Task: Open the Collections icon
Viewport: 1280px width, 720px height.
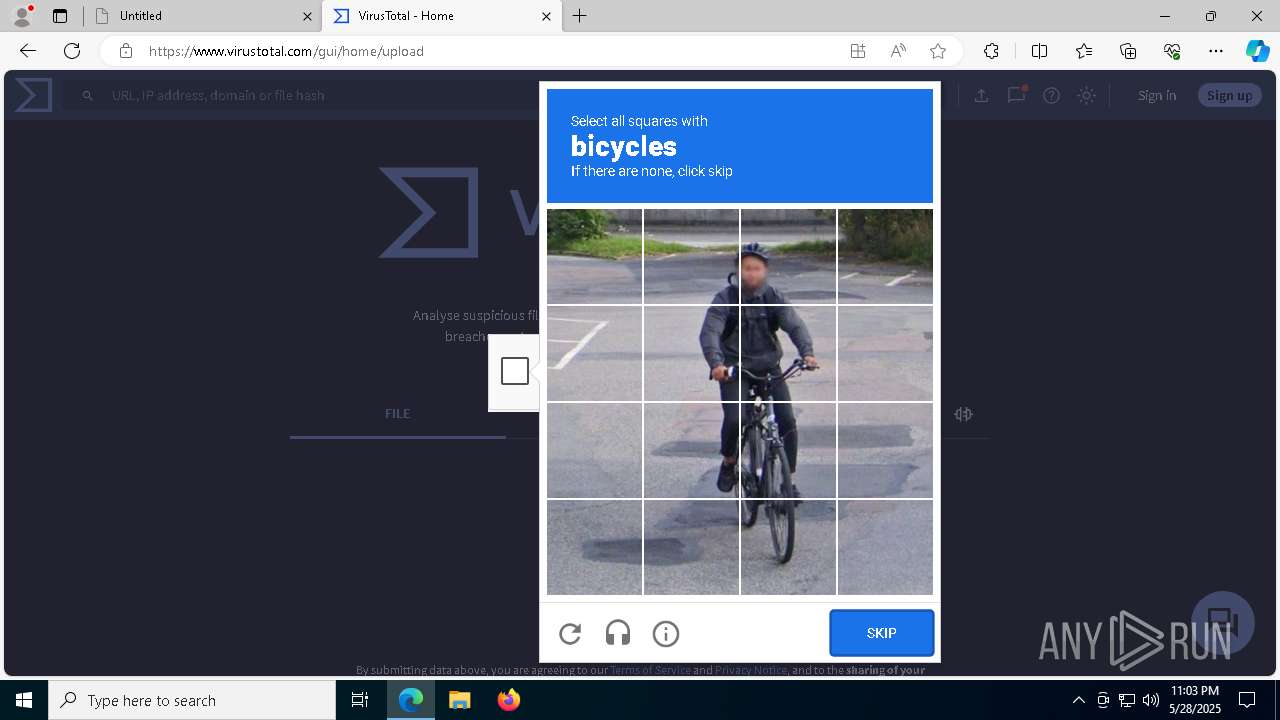Action: click(x=1128, y=51)
